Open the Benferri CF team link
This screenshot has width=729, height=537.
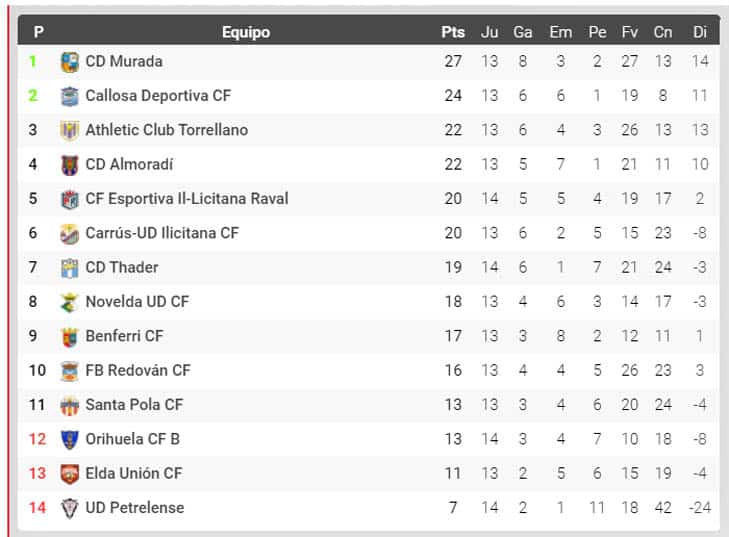coord(124,336)
